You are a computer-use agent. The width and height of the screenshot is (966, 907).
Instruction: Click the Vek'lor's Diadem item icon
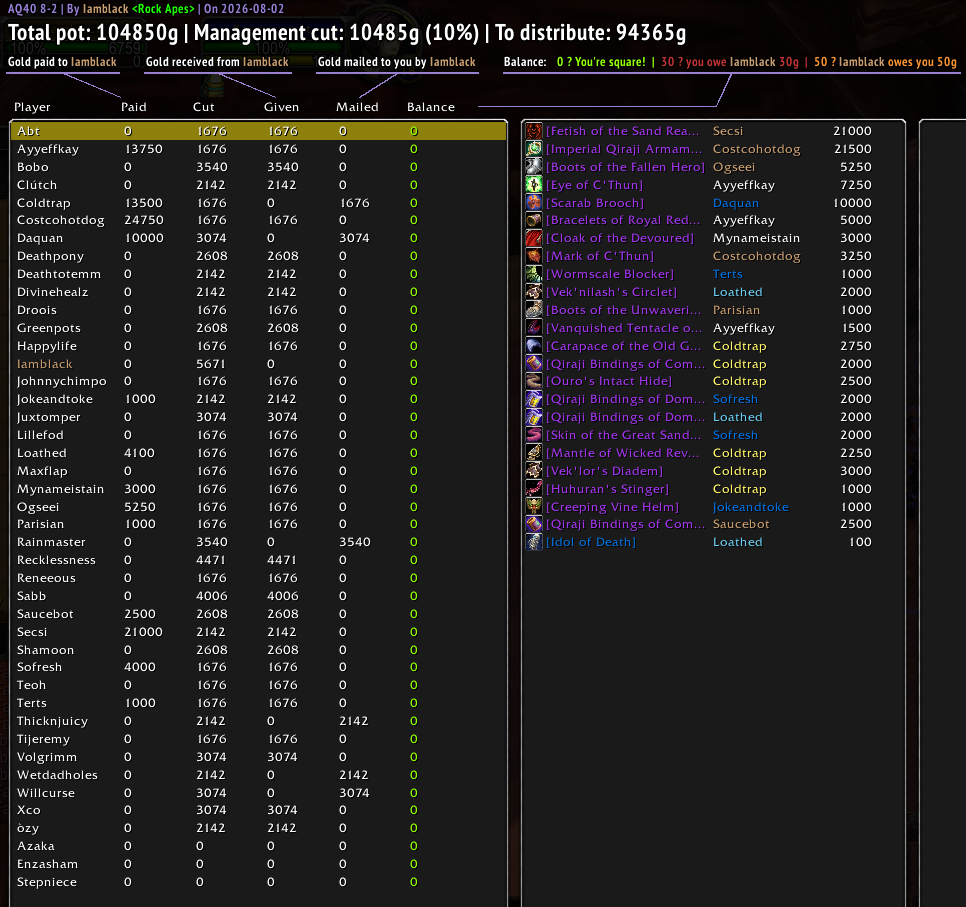pyautogui.click(x=534, y=470)
